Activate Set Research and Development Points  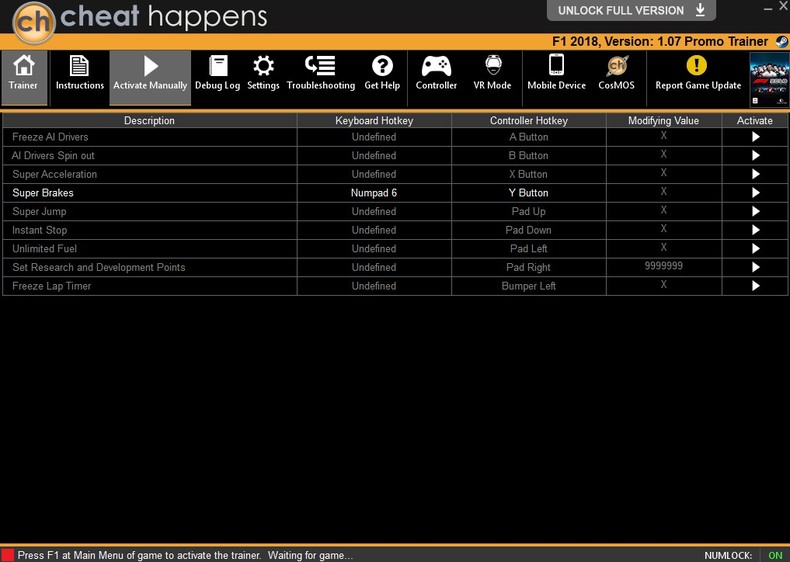[x=755, y=267]
